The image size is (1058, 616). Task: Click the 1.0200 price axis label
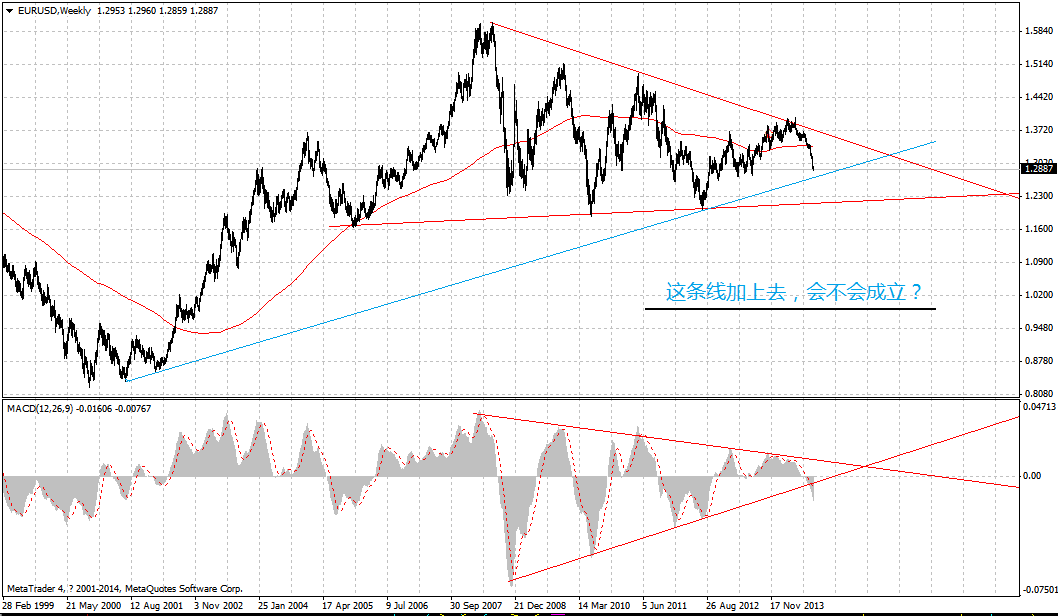coord(1039,295)
